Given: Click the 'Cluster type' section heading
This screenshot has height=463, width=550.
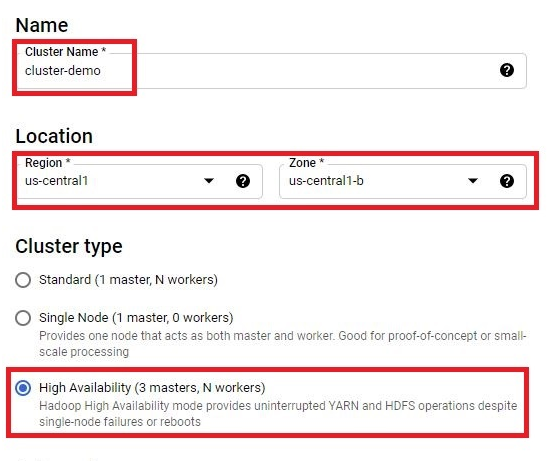Looking at the screenshot, I should [x=69, y=246].
